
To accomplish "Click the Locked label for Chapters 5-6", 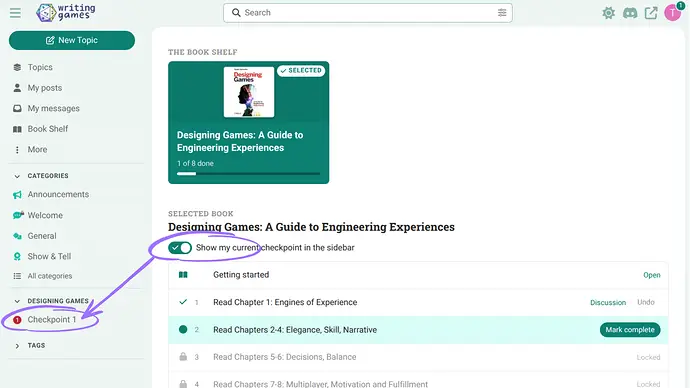I will click(x=648, y=357).
